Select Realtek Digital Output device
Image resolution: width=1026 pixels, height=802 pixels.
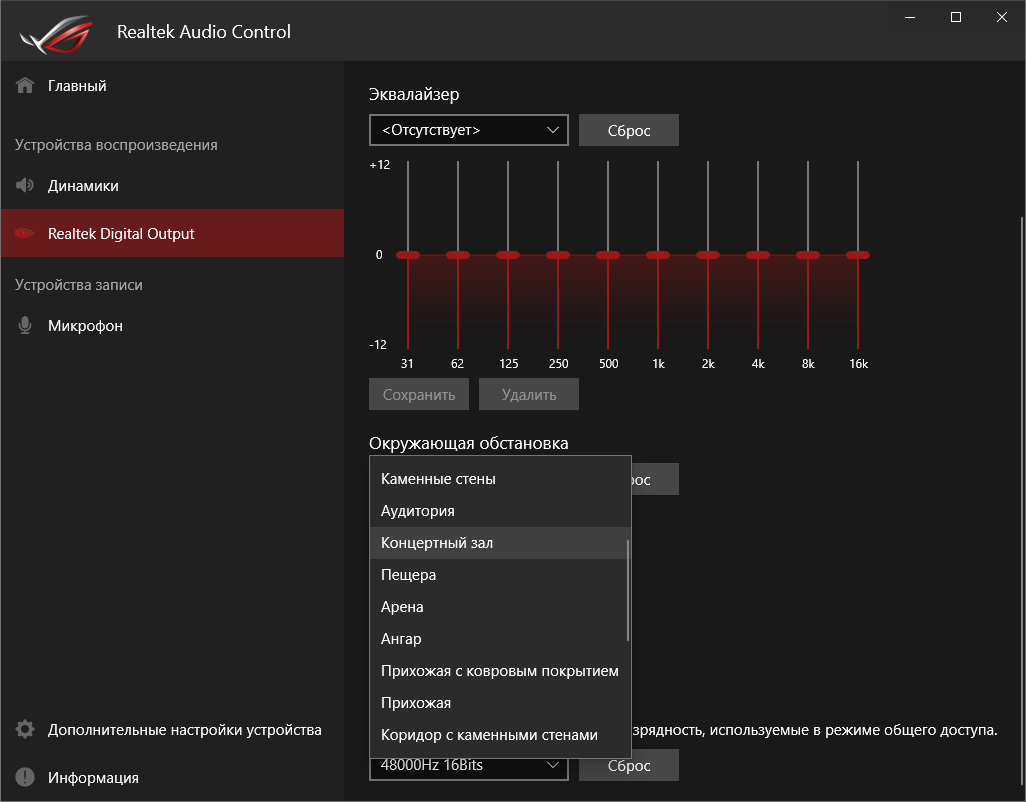pyautogui.click(x=172, y=233)
